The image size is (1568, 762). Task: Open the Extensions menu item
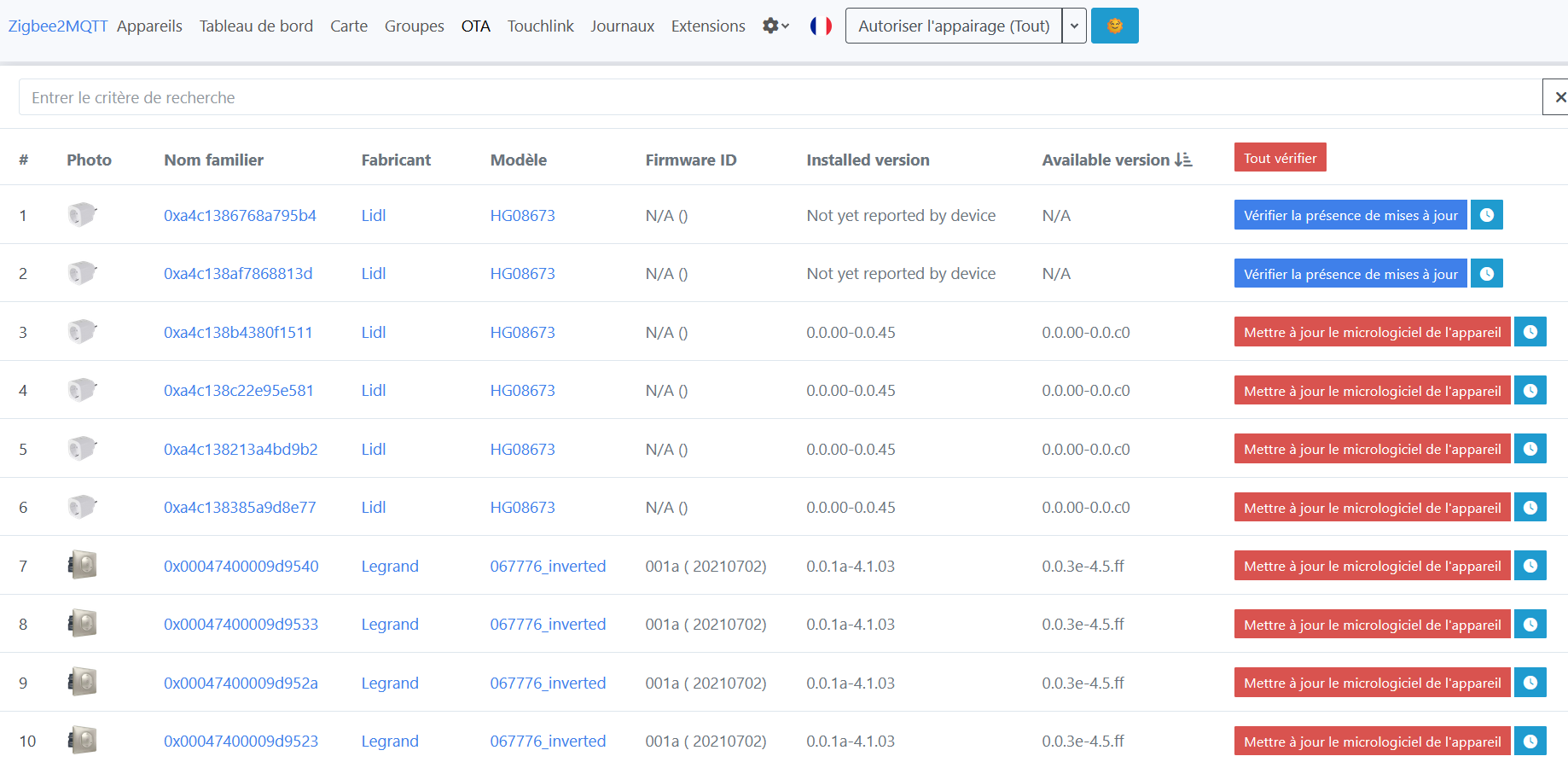[708, 26]
